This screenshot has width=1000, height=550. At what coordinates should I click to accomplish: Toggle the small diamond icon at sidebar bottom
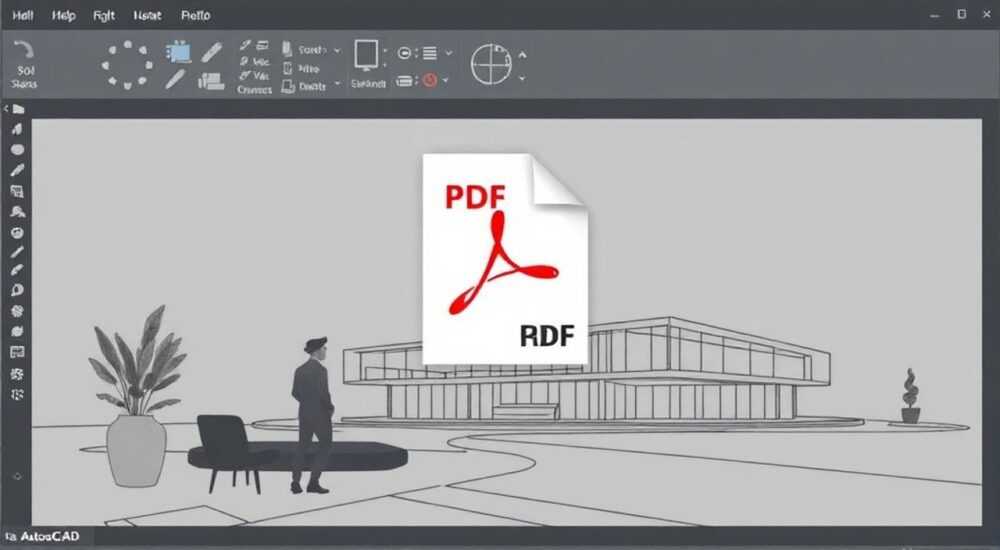[17, 476]
